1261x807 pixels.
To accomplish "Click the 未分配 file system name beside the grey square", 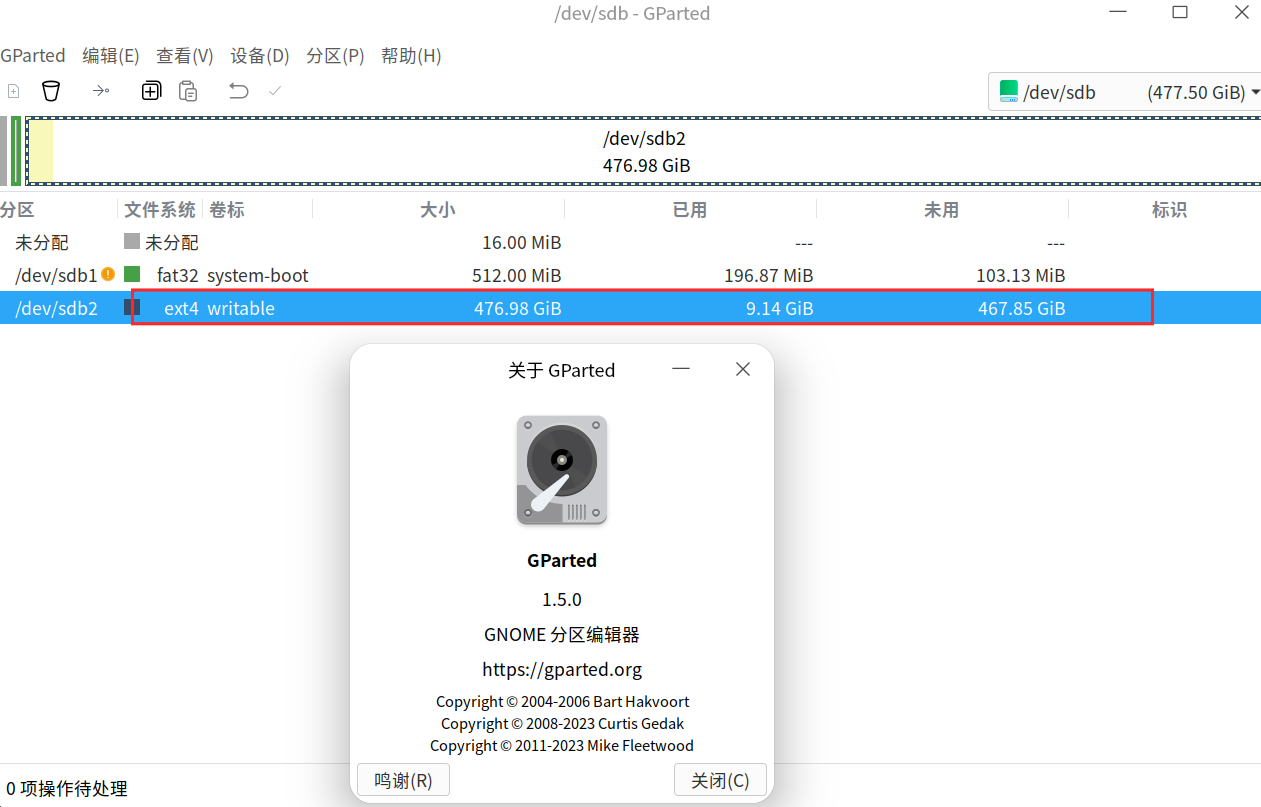I will (172, 243).
